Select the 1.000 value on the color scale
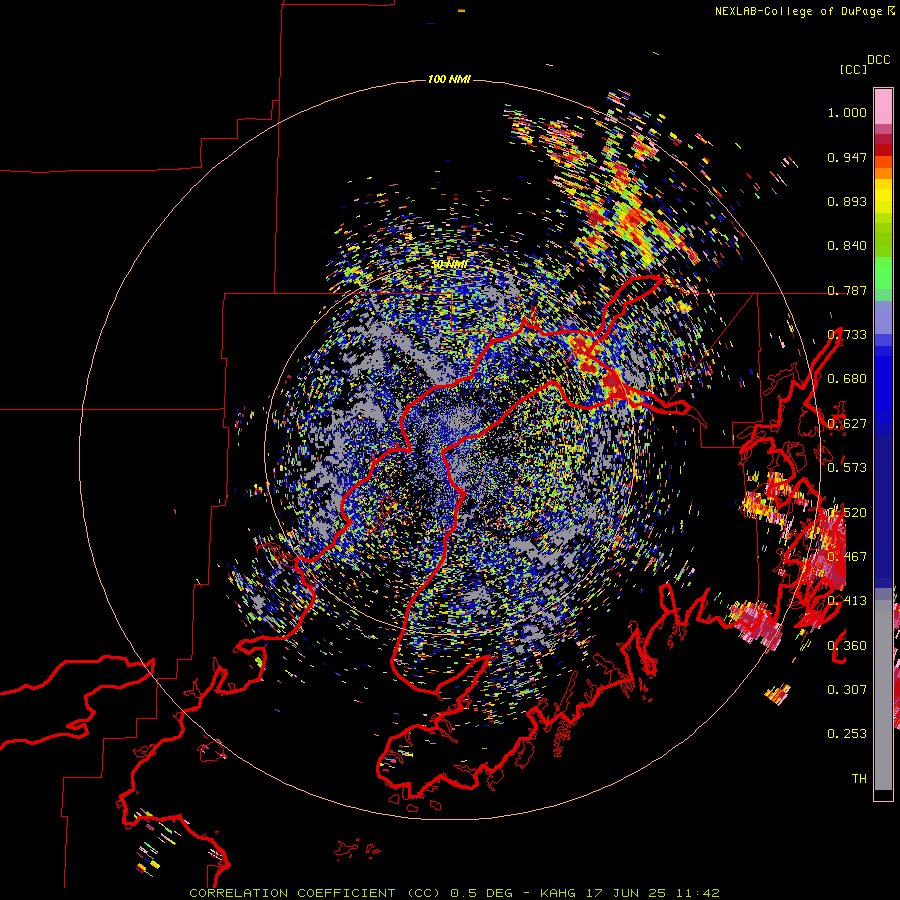This screenshot has width=900, height=900. pyautogui.click(x=847, y=112)
